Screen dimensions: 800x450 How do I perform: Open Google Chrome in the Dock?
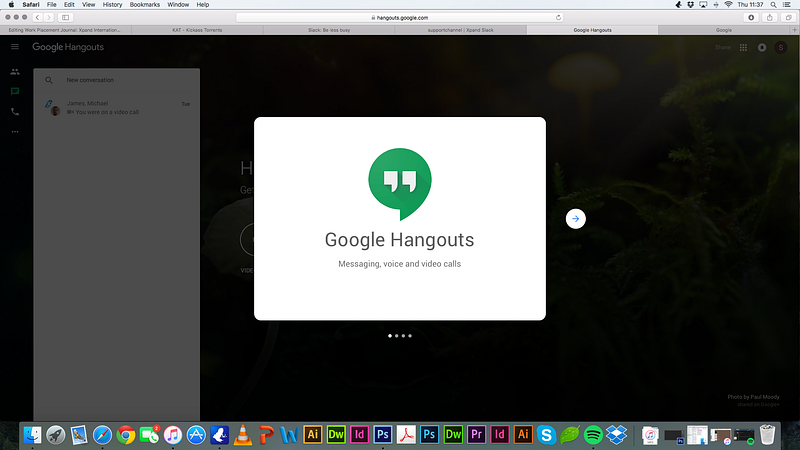click(x=126, y=435)
